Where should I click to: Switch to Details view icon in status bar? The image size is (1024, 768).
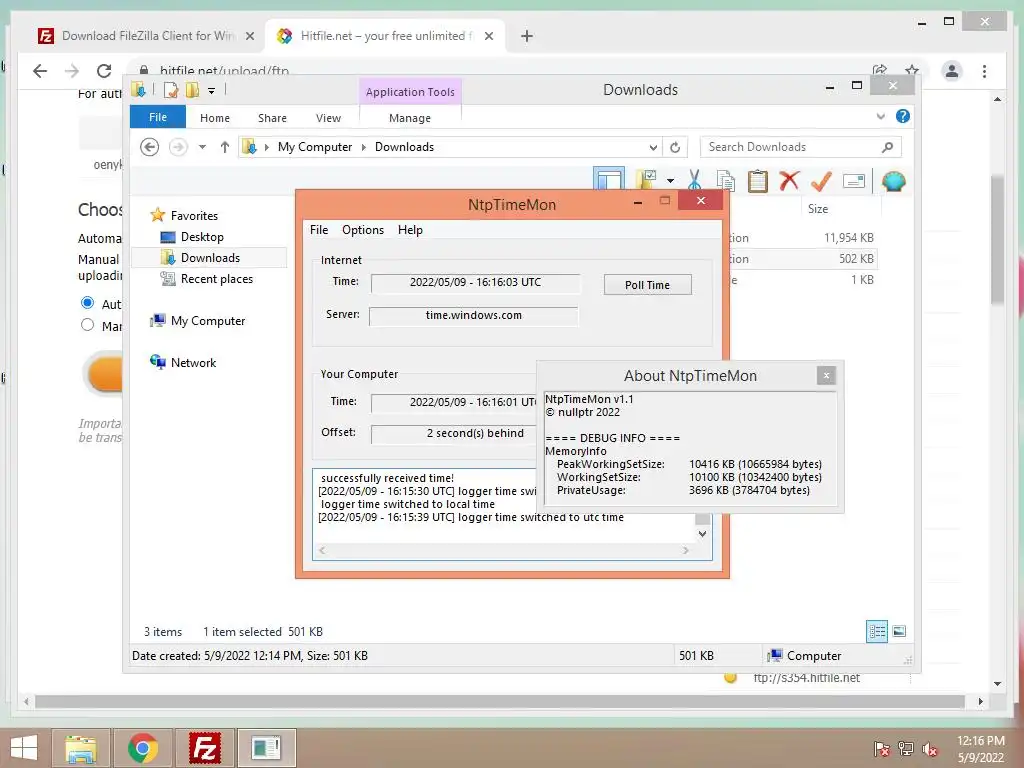coord(877,631)
